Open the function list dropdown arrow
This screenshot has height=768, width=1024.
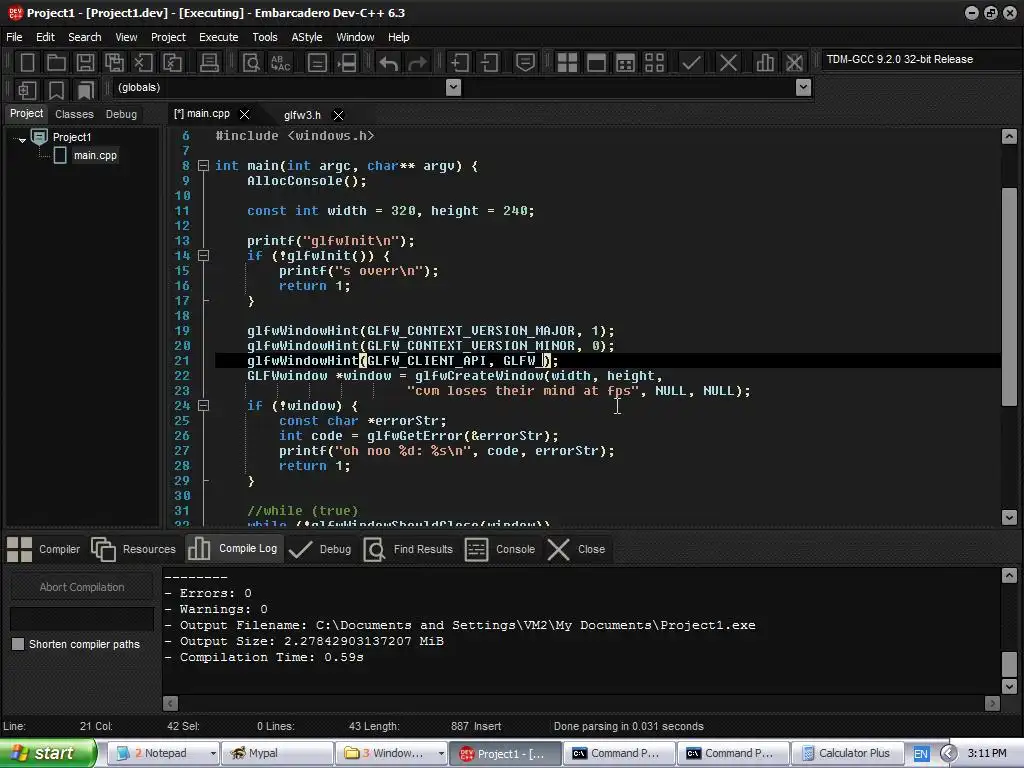coord(804,88)
